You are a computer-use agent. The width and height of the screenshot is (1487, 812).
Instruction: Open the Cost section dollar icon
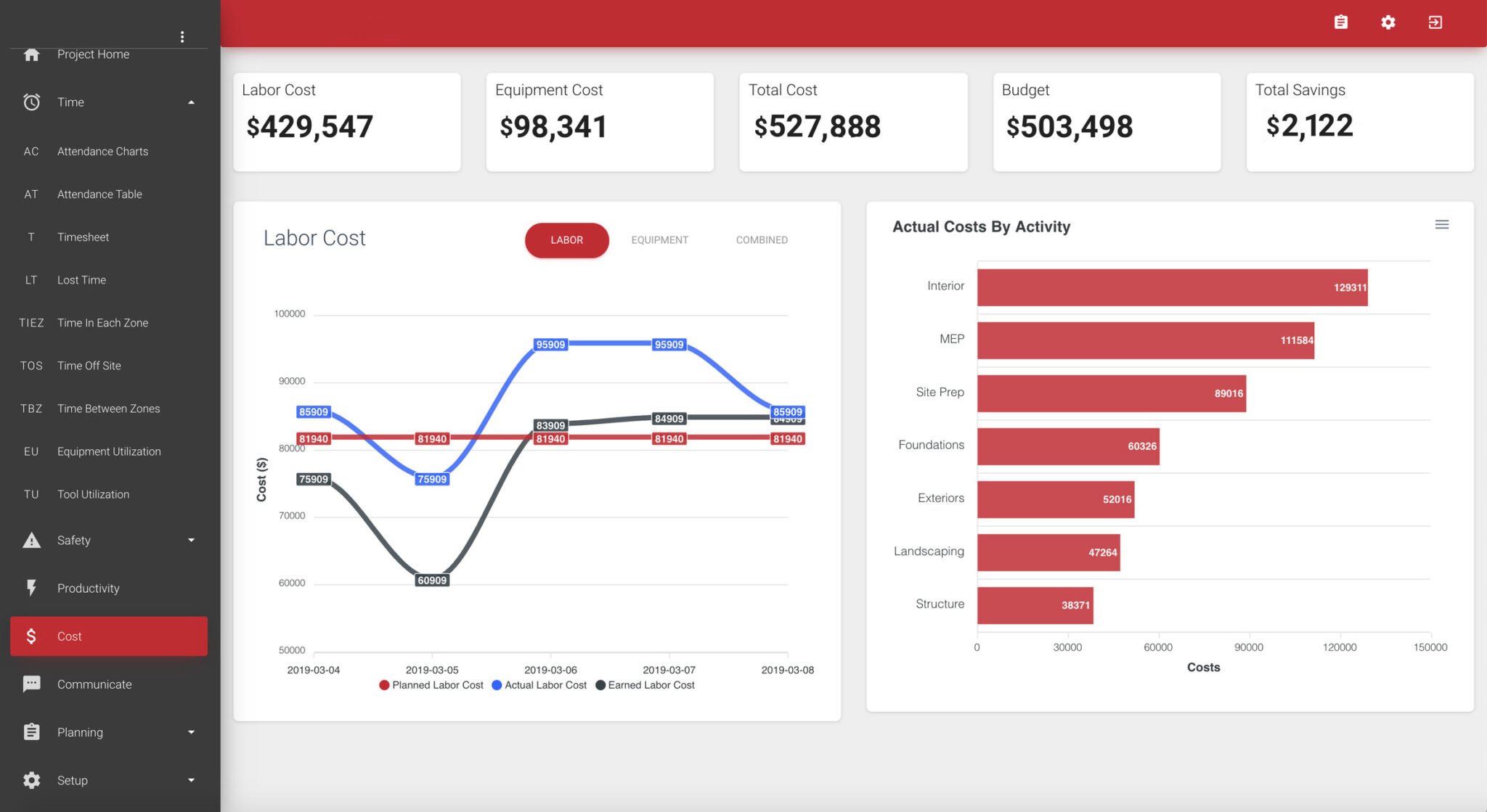[x=30, y=636]
